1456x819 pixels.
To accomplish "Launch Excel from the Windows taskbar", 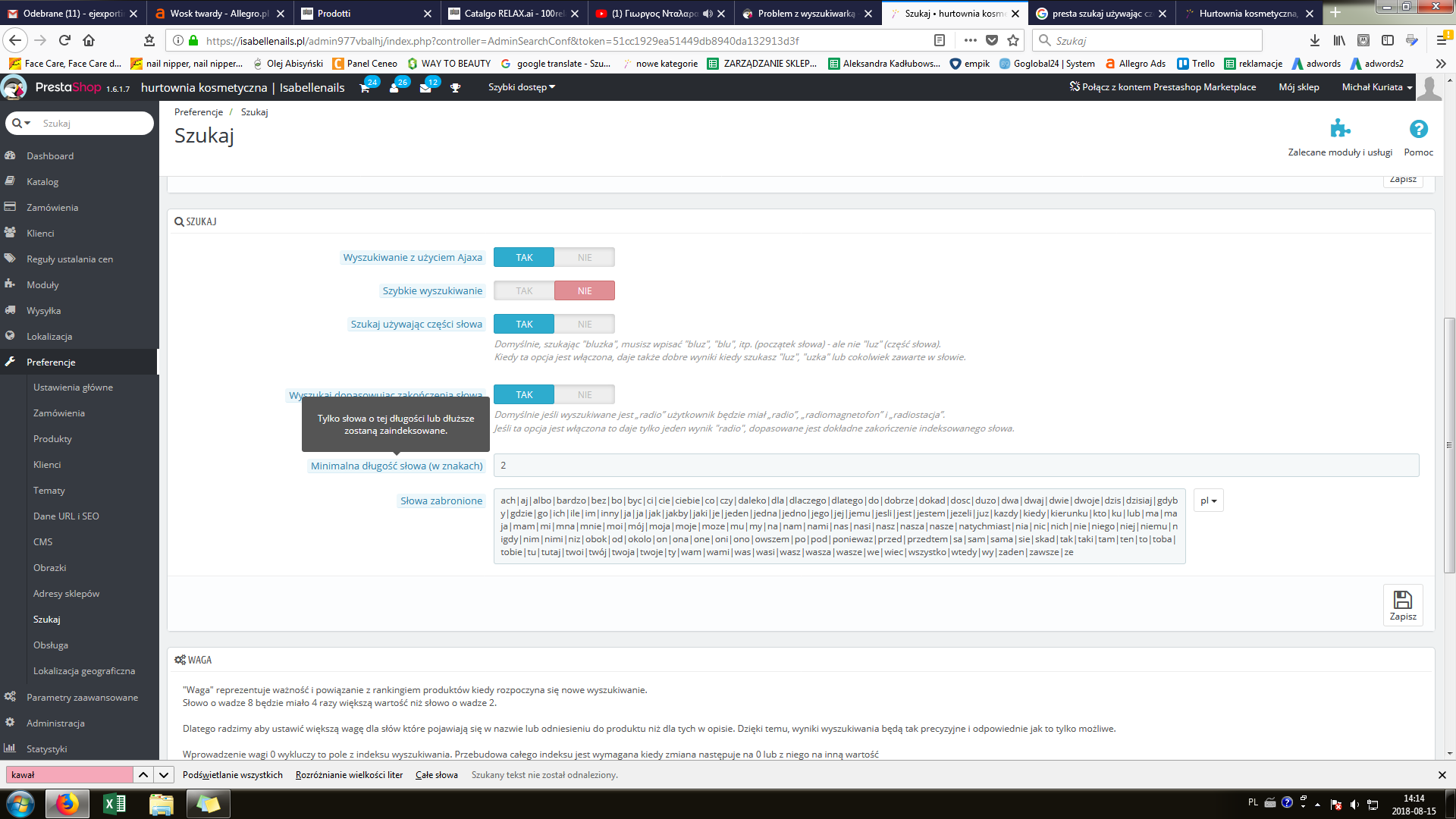I will click(x=115, y=803).
